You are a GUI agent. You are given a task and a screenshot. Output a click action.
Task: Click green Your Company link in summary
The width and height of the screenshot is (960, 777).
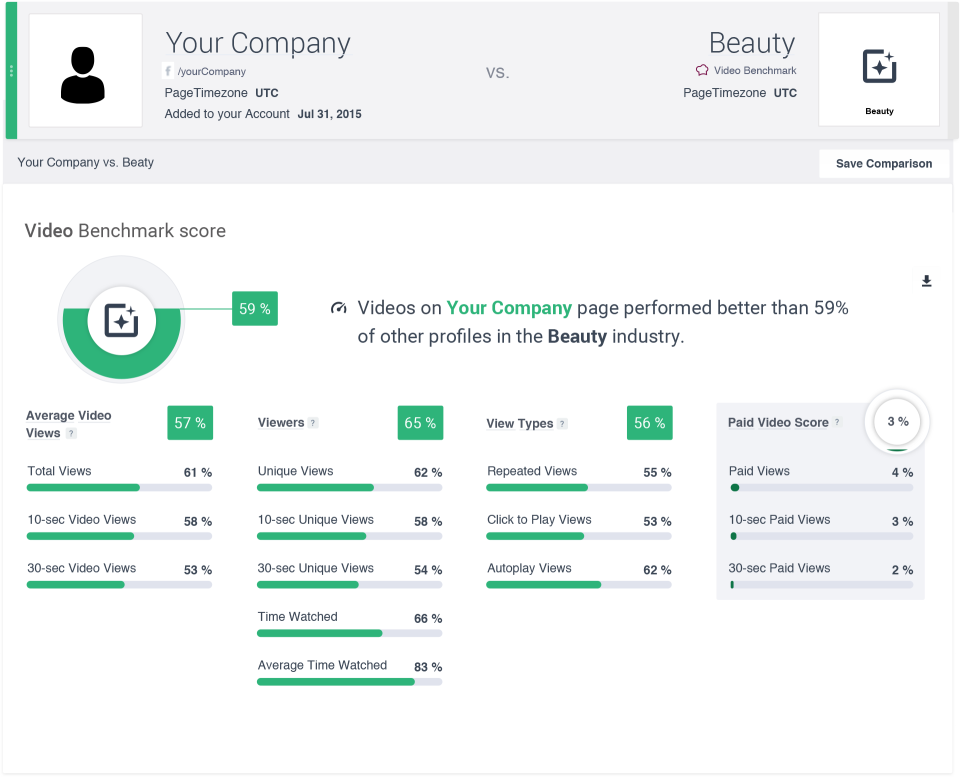click(x=509, y=308)
